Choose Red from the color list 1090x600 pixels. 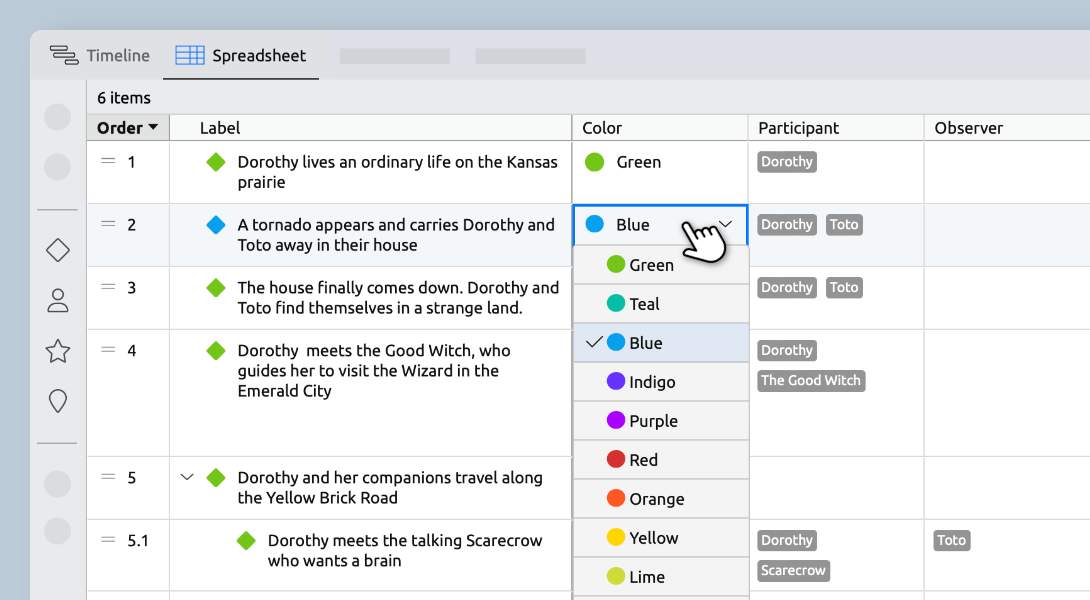[661, 460]
